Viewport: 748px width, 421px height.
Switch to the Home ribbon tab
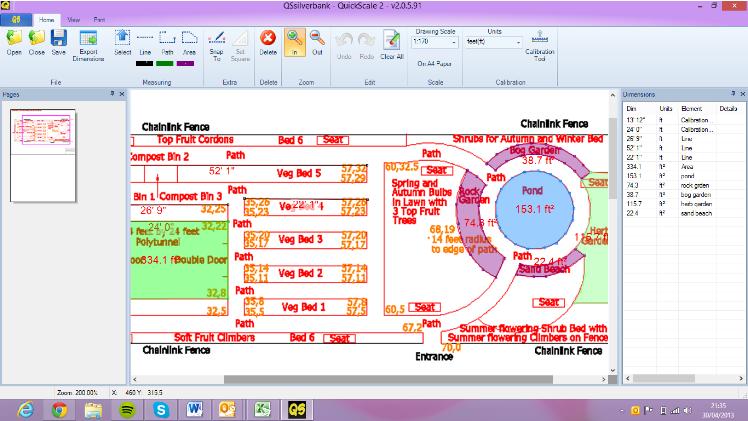tap(46, 20)
